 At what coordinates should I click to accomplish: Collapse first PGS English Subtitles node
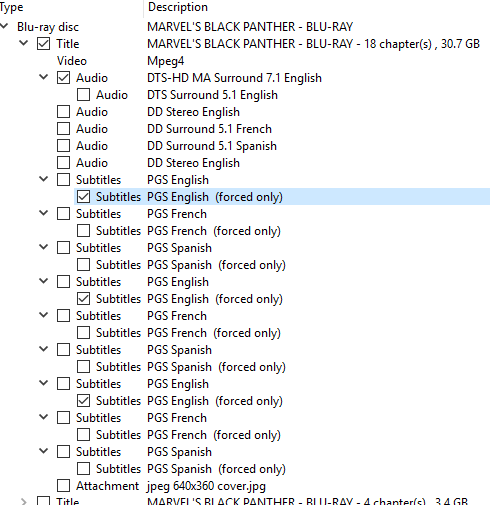[x=43, y=179]
